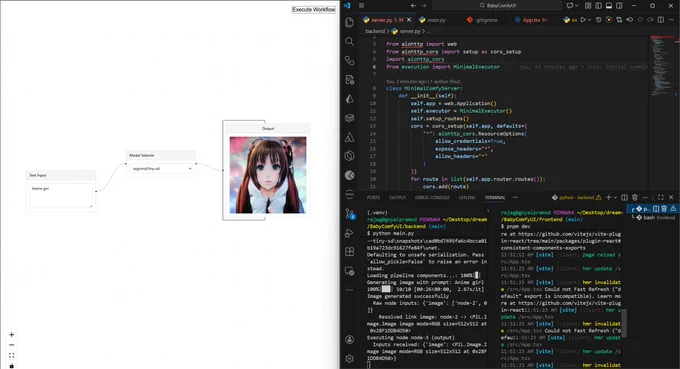Go forward in editor navigation

click(x=424, y=6)
